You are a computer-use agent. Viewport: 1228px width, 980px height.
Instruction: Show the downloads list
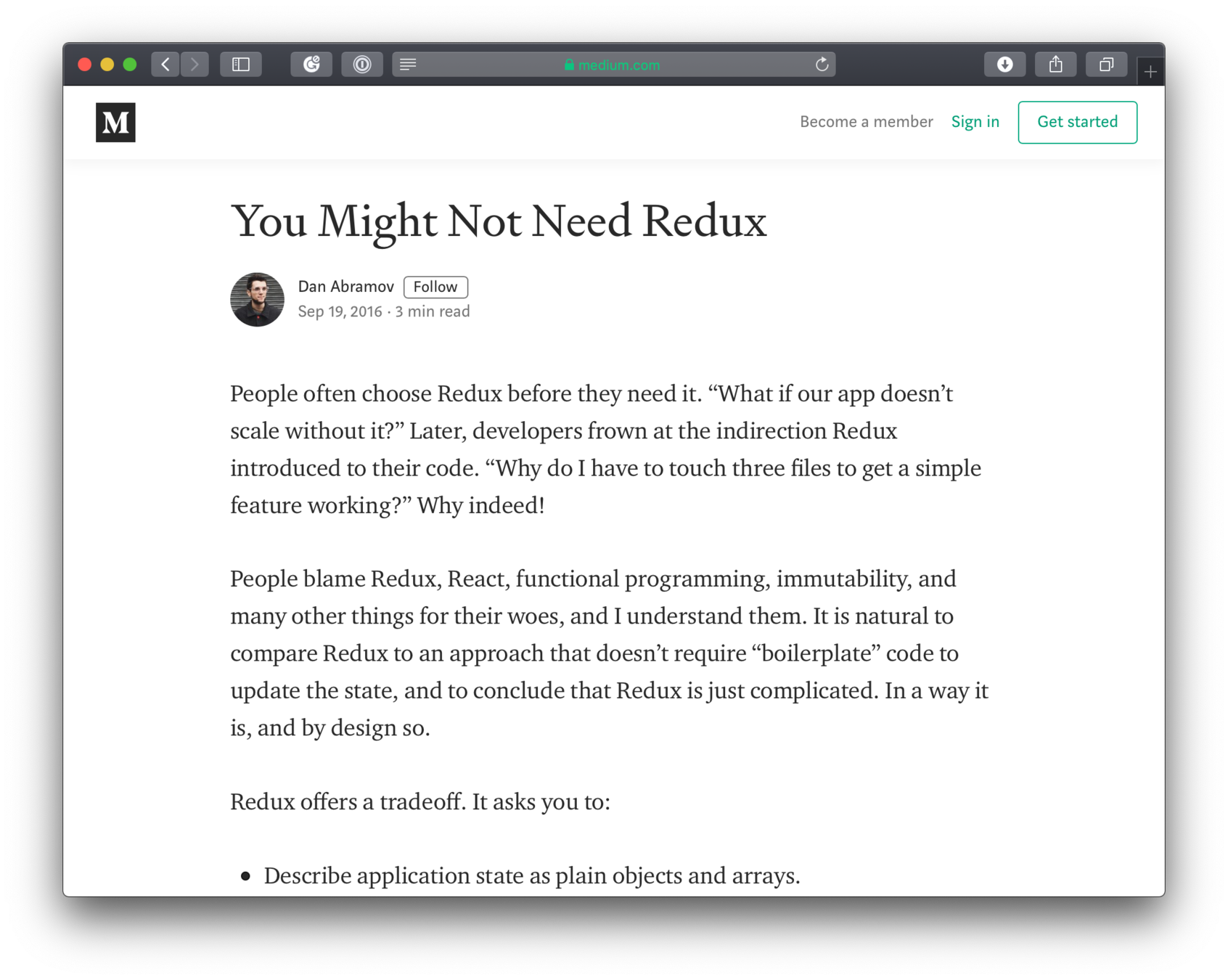pyautogui.click(x=1004, y=65)
